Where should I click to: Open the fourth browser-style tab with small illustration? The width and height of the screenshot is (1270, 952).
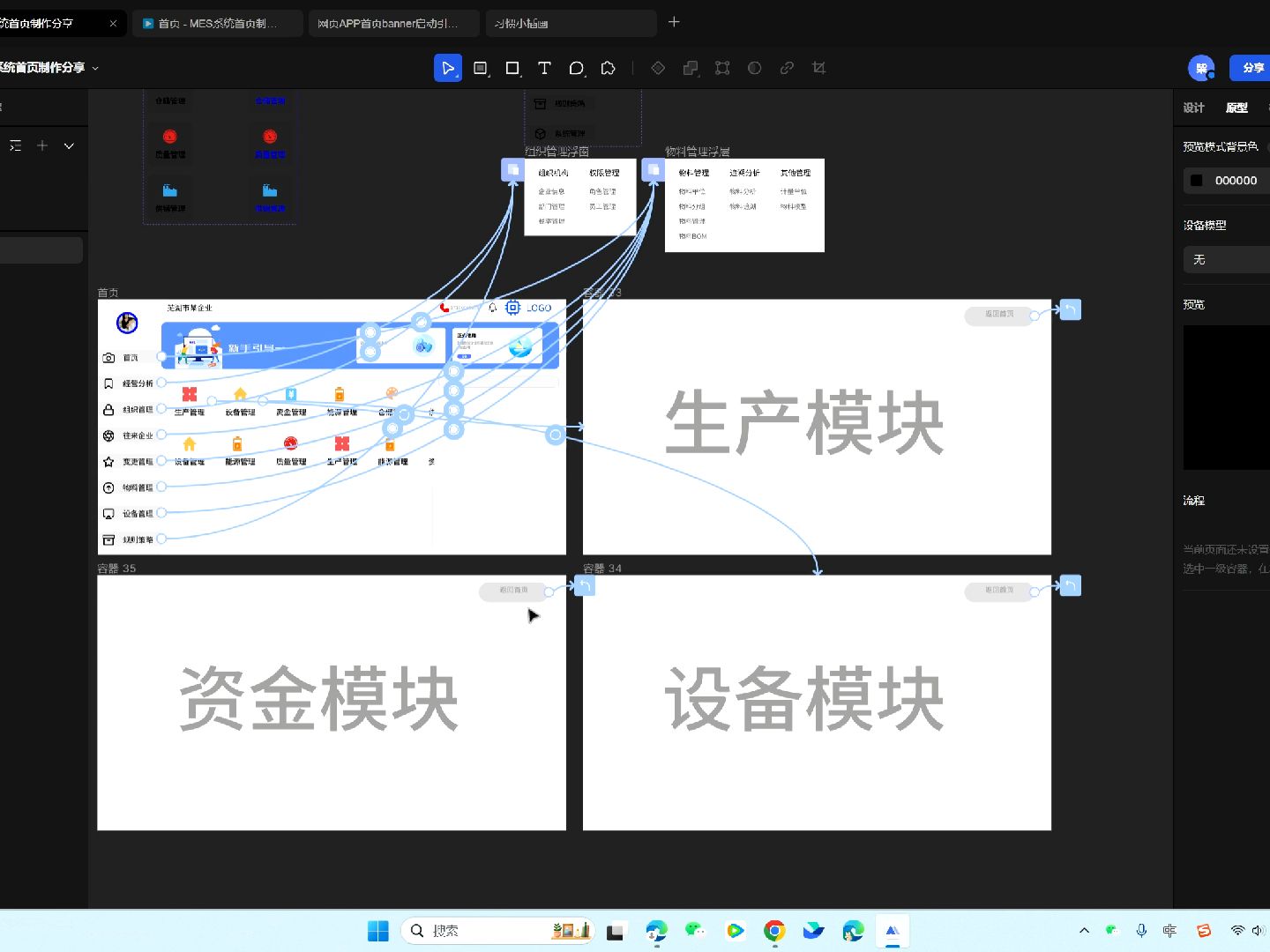pyautogui.click(x=571, y=23)
